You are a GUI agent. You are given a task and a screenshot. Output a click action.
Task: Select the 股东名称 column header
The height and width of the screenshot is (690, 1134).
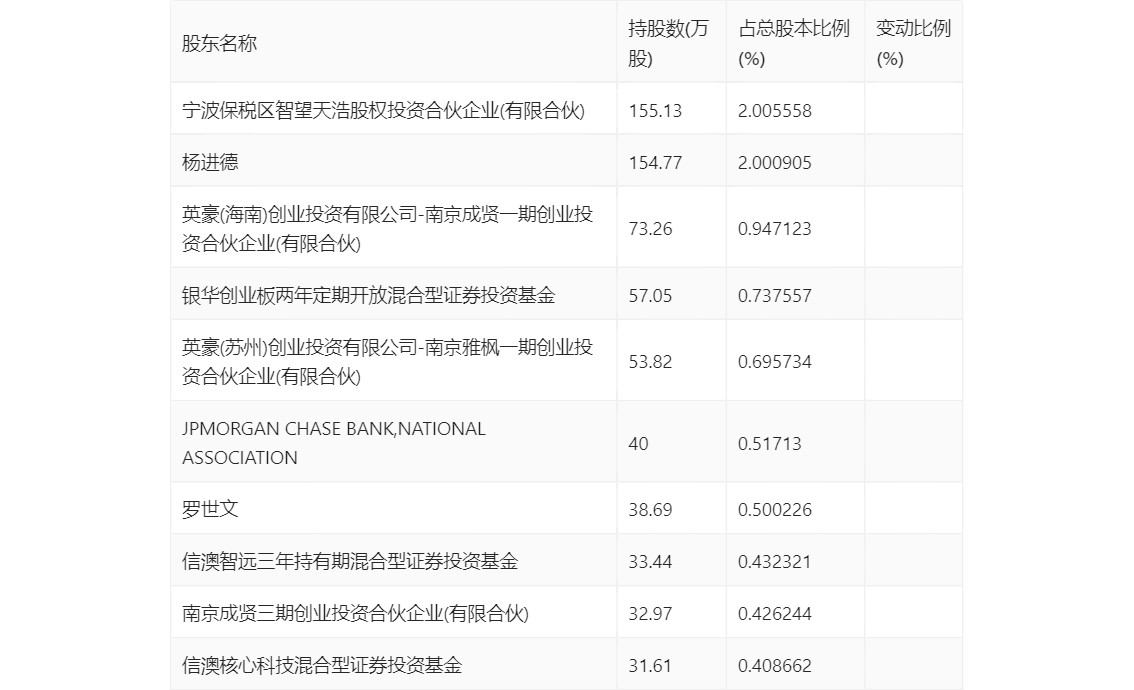[219, 43]
